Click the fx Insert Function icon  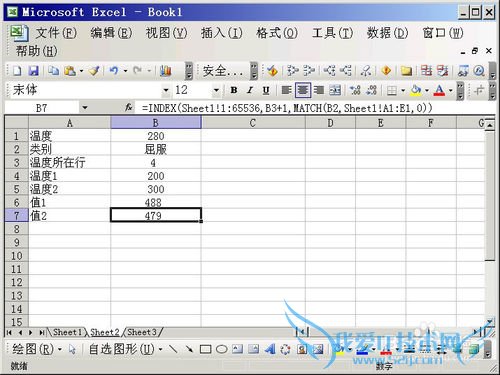[129, 107]
